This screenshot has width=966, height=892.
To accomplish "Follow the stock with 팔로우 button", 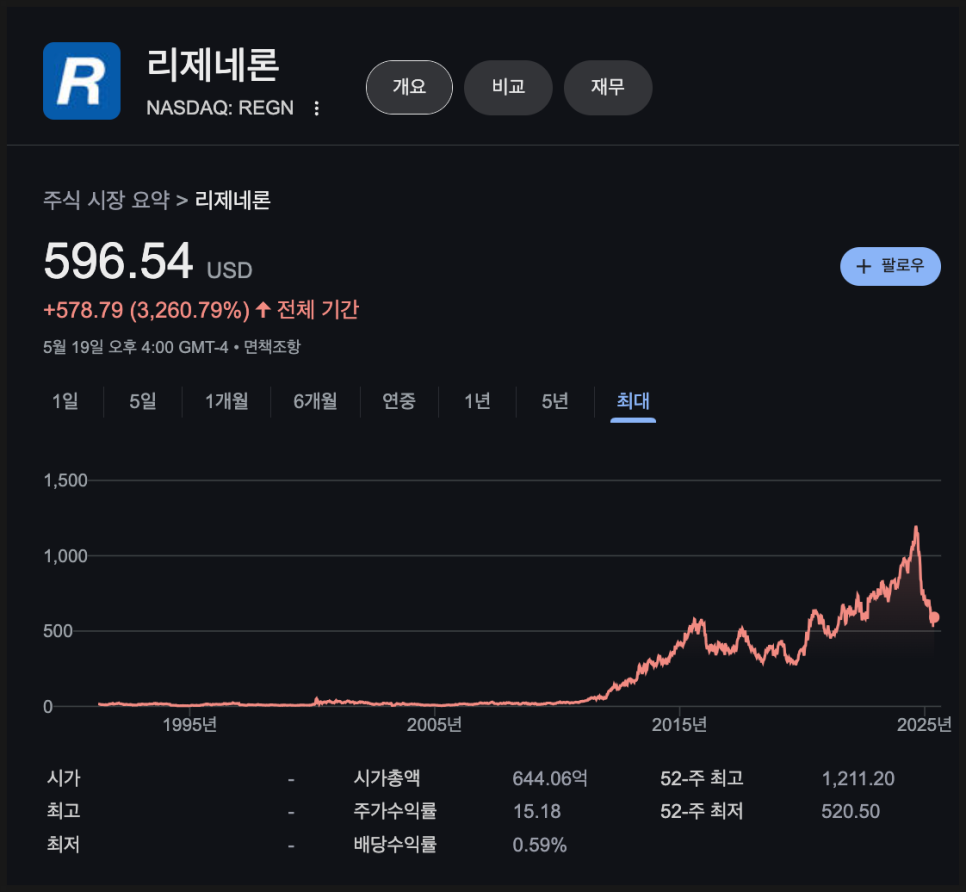I will point(890,266).
